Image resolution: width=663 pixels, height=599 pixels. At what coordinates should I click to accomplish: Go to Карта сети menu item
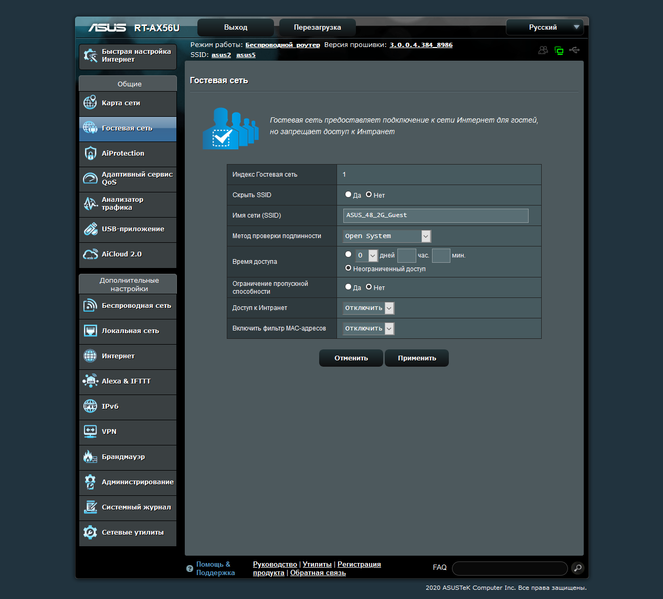[128, 103]
